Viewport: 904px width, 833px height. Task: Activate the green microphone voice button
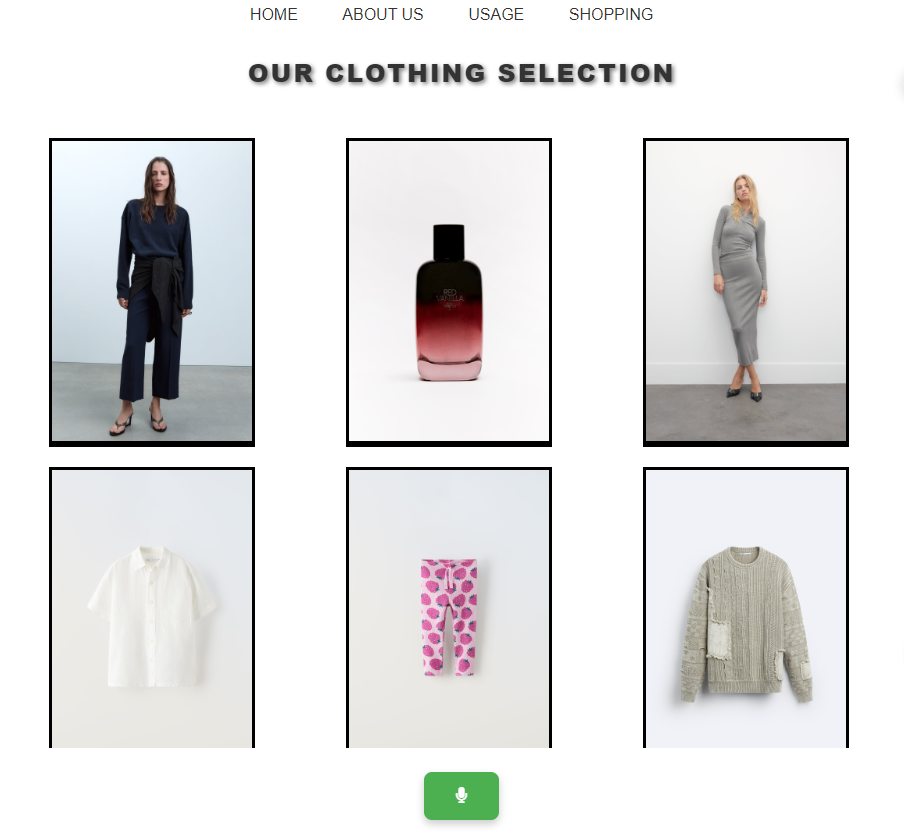point(461,796)
